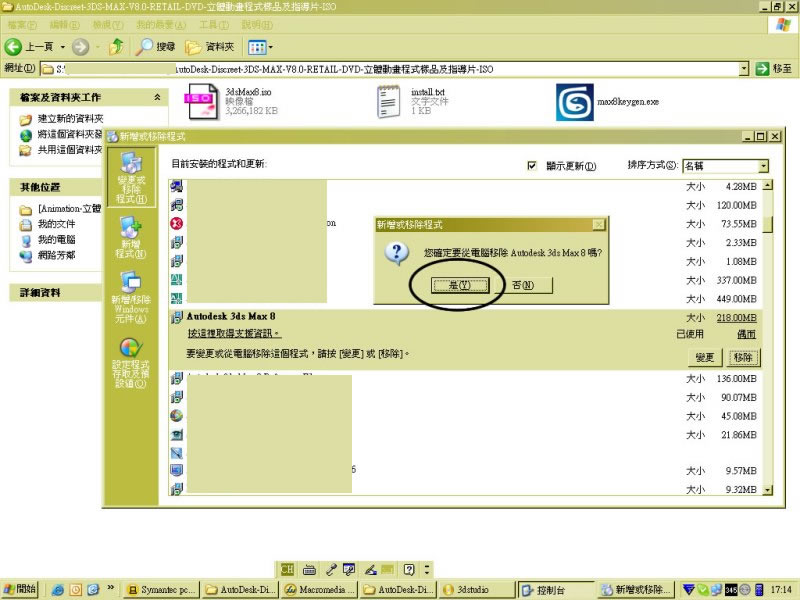The width and height of the screenshot is (800, 600).
Task: Click the blue triangle icon in system tray
Action: pos(688,590)
